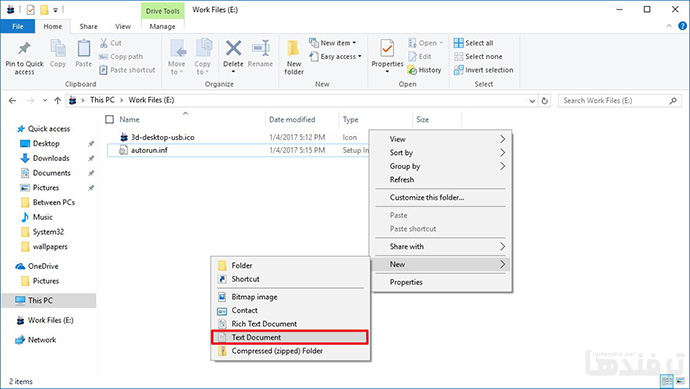
Task: Toggle the Desktop quick access pin
Action: [x=91, y=143]
